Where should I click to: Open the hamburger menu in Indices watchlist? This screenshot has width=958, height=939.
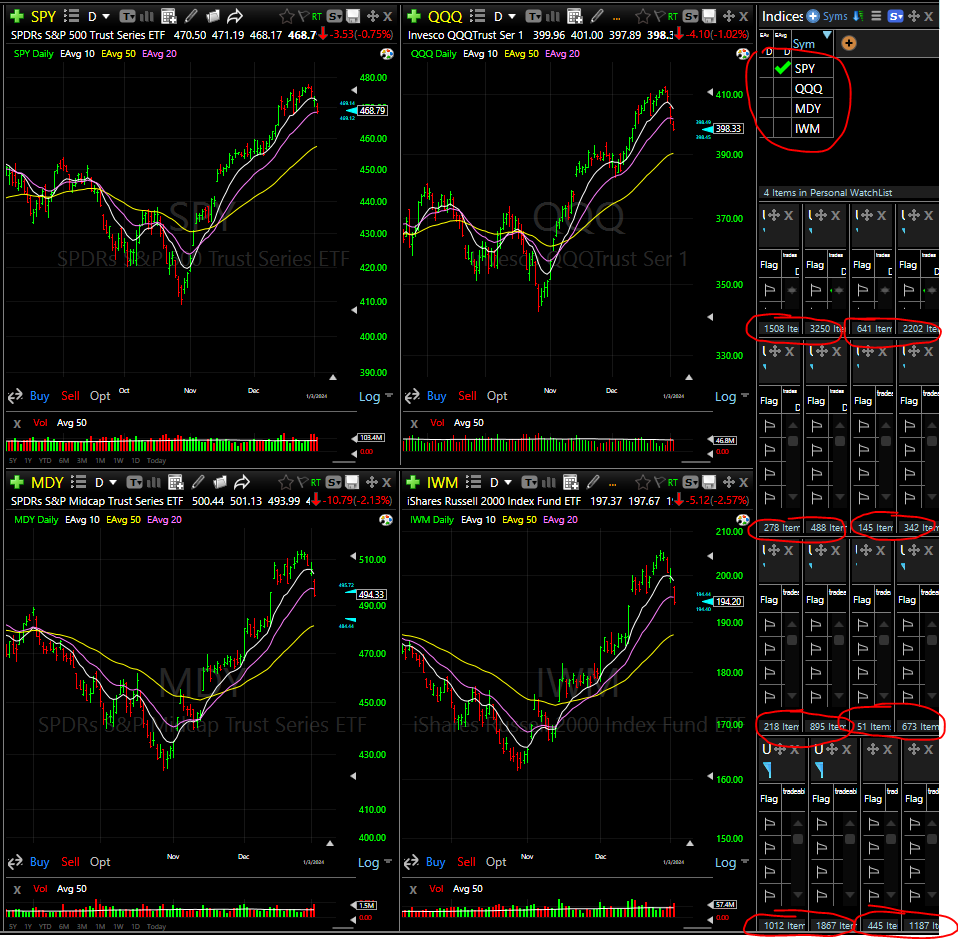coord(876,16)
